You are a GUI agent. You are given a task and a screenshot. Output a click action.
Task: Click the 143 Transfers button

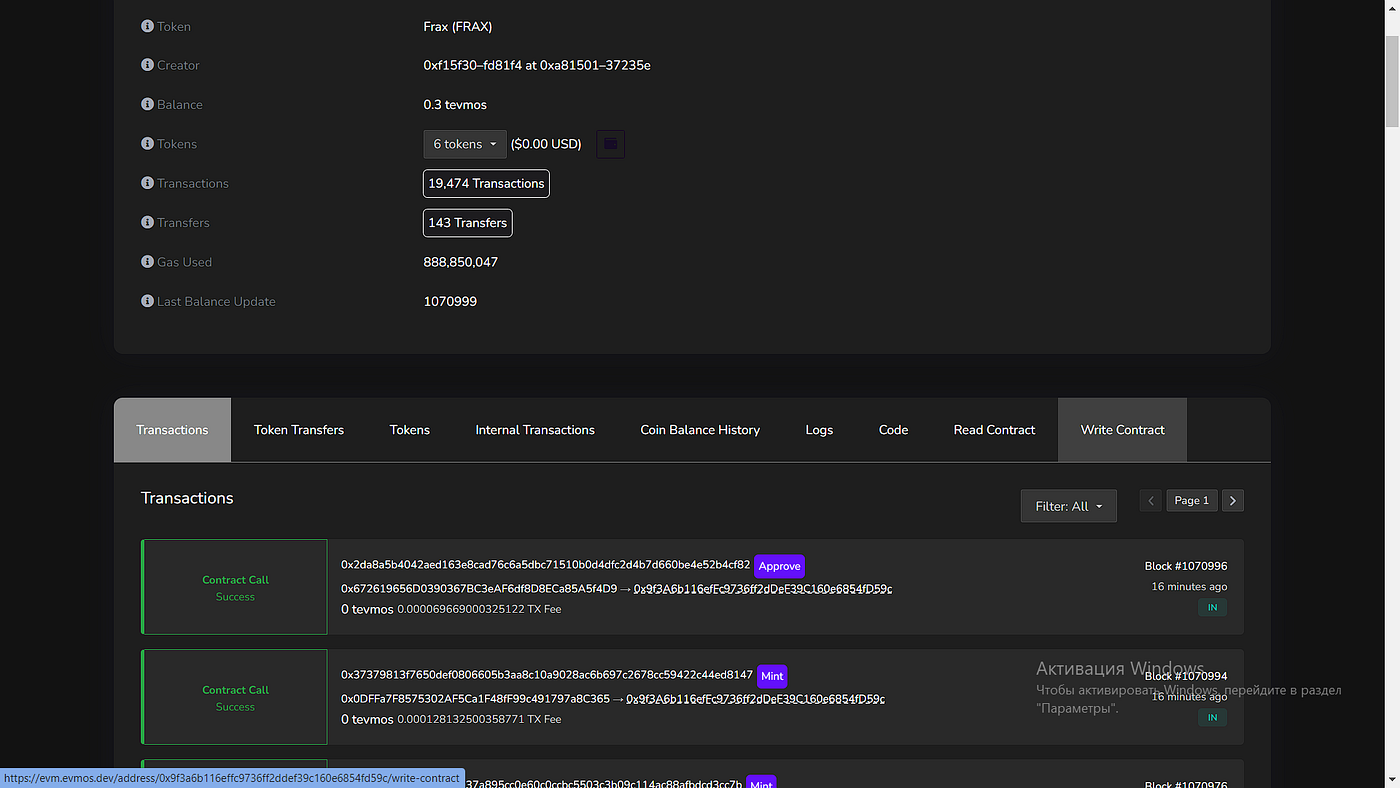point(468,222)
